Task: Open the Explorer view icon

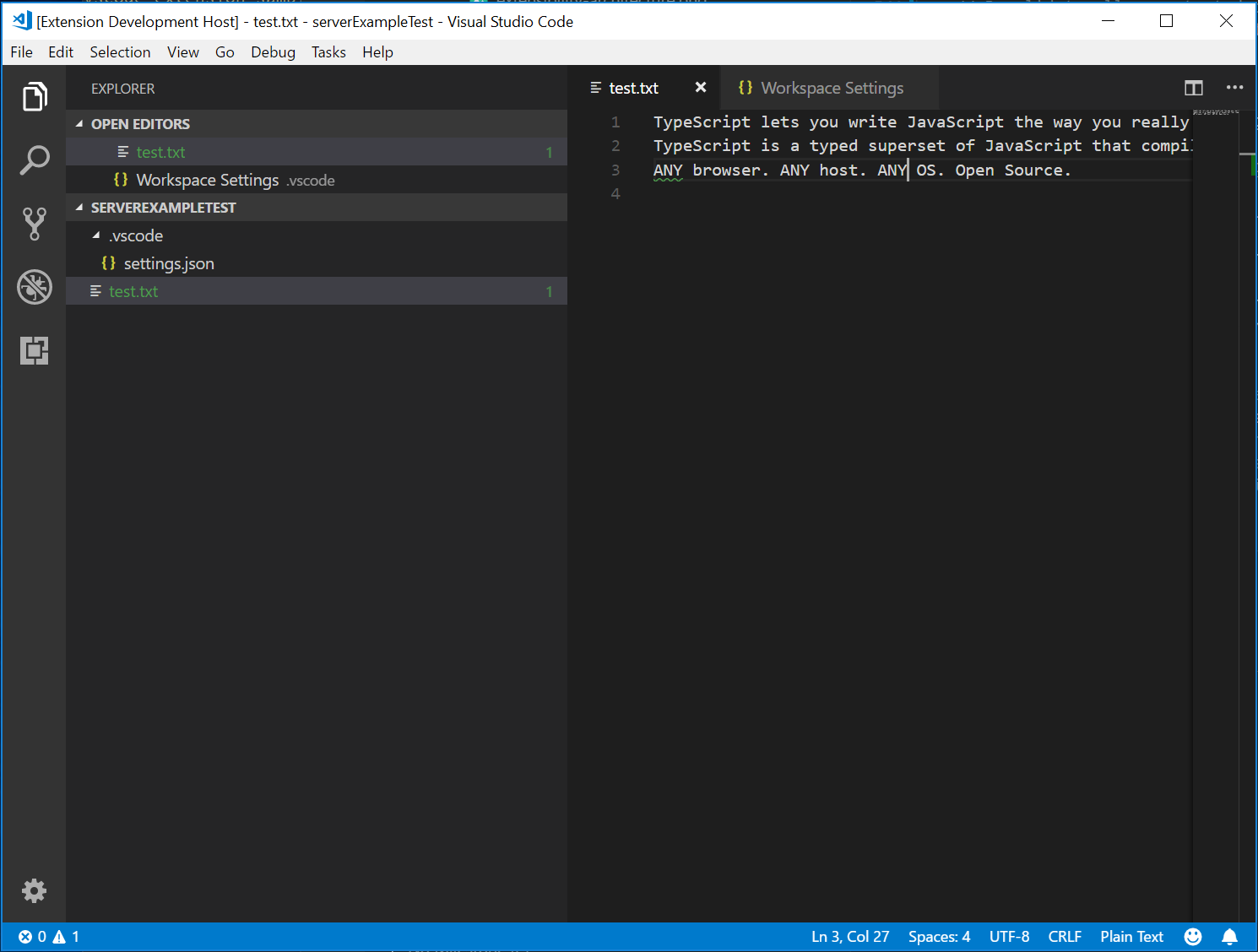Action: (34, 96)
